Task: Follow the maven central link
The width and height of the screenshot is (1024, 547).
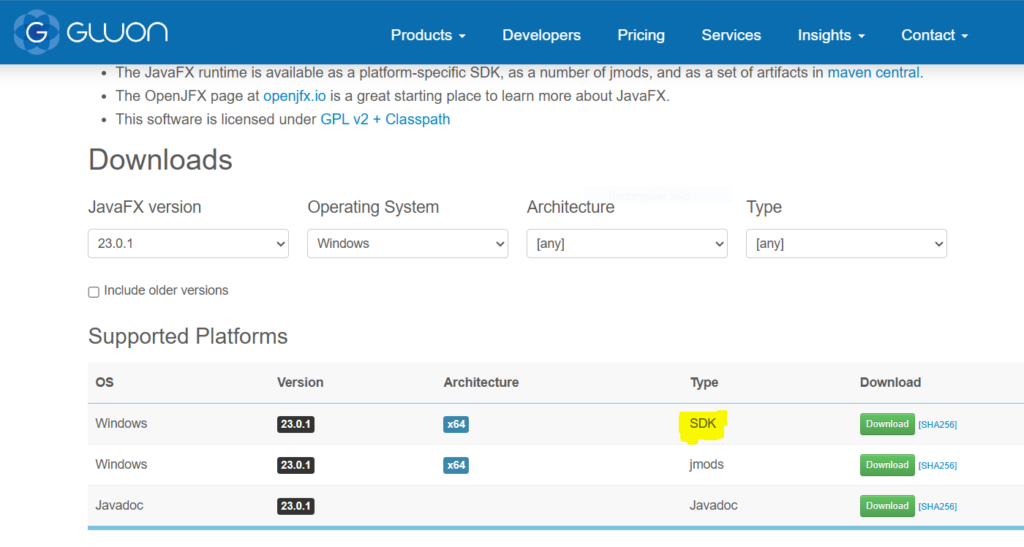Action: [873, 72]
